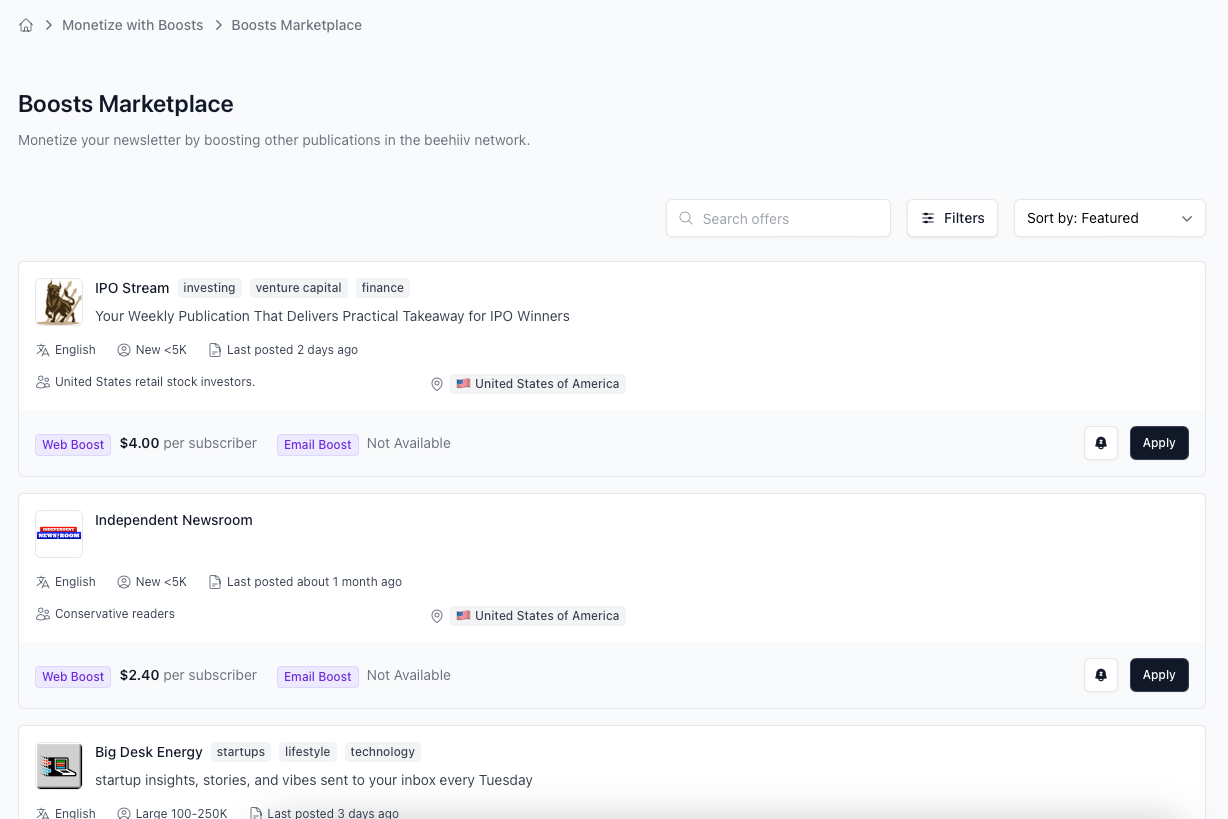Click the Conservative readers text
This screenshot has width=1228, height=819.
point(115,614)
